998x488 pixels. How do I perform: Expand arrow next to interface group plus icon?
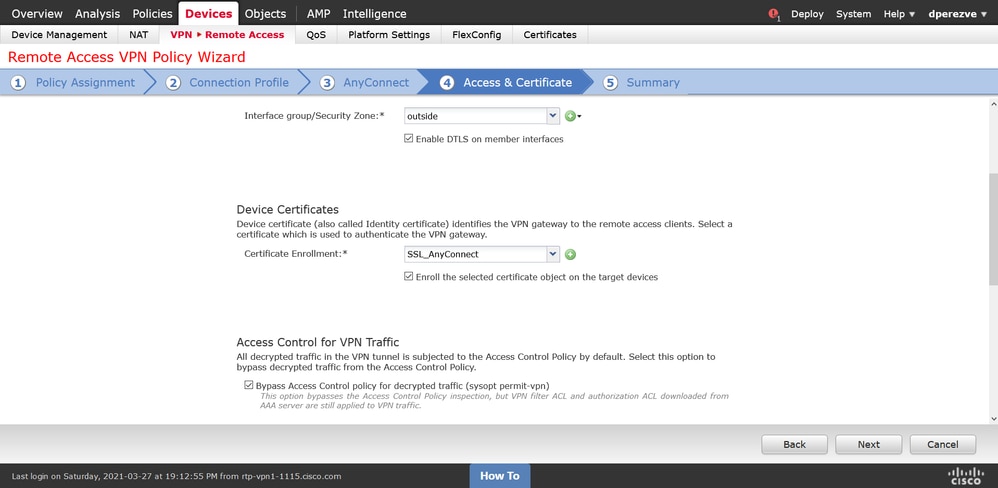(x=580, y=117)
